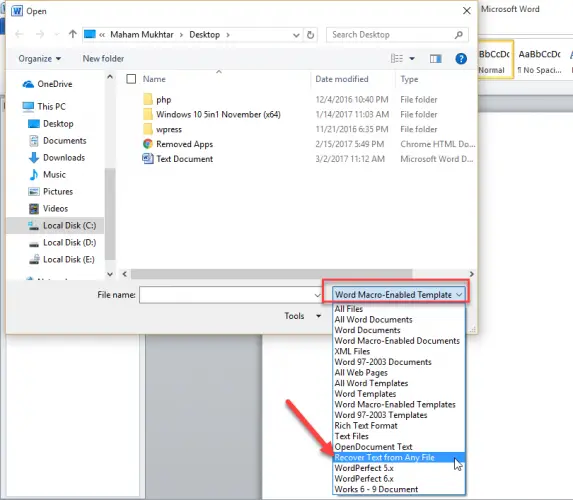The height and width of the screenshot is (500, 573).
Task: Open the File name history dropdown
Action: 317,295
